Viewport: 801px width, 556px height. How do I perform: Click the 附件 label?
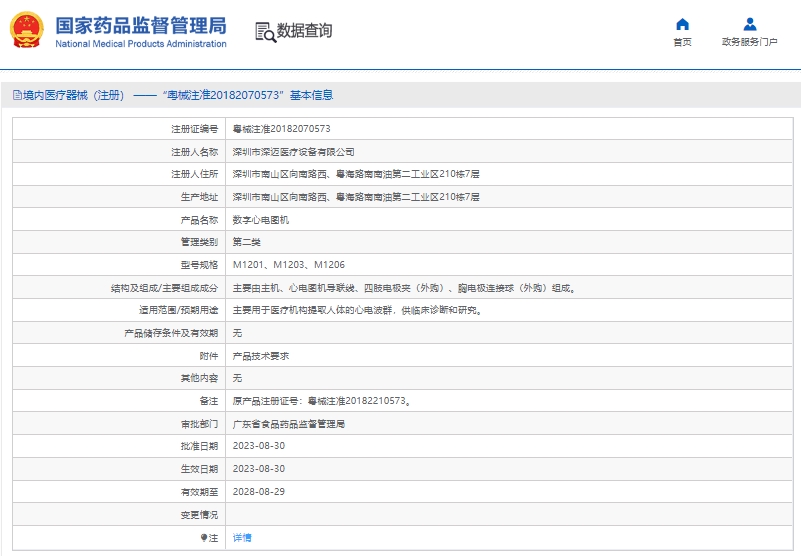(x=209, y=356)
